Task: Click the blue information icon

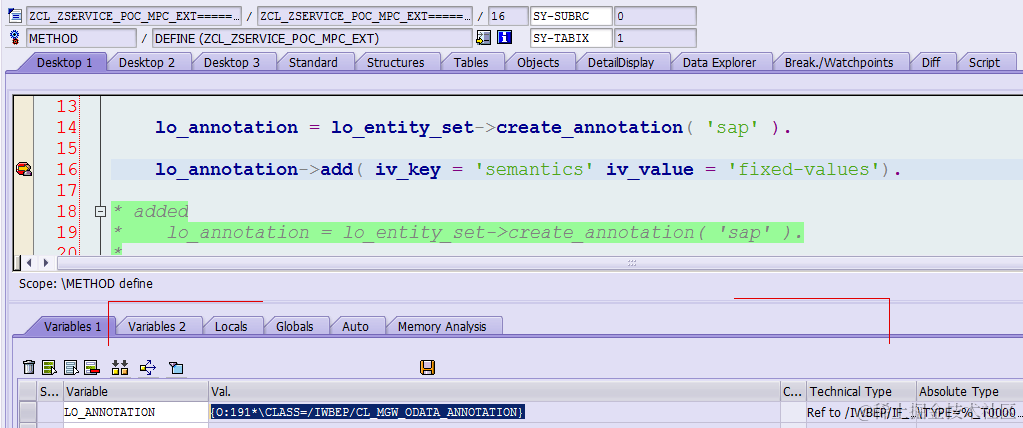Action: pyautogui.click(x=504, y=38)
